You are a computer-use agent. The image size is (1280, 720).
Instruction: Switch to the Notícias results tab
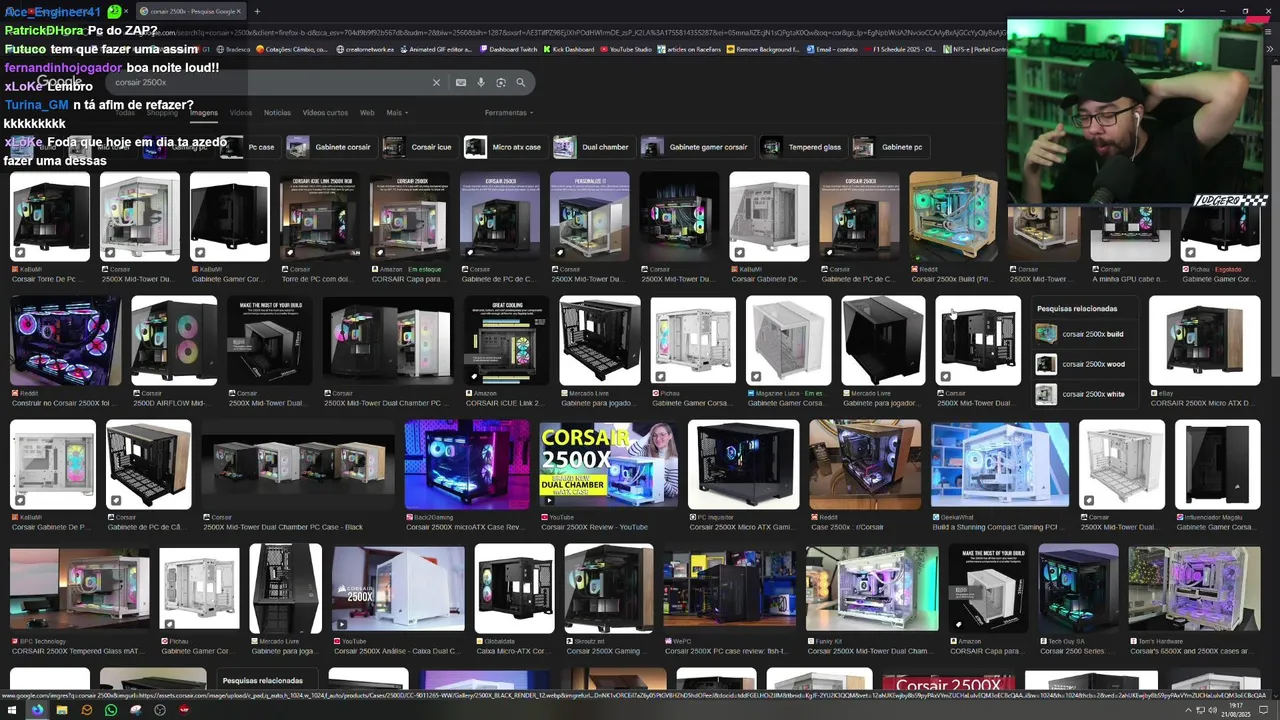pos(277,113)
